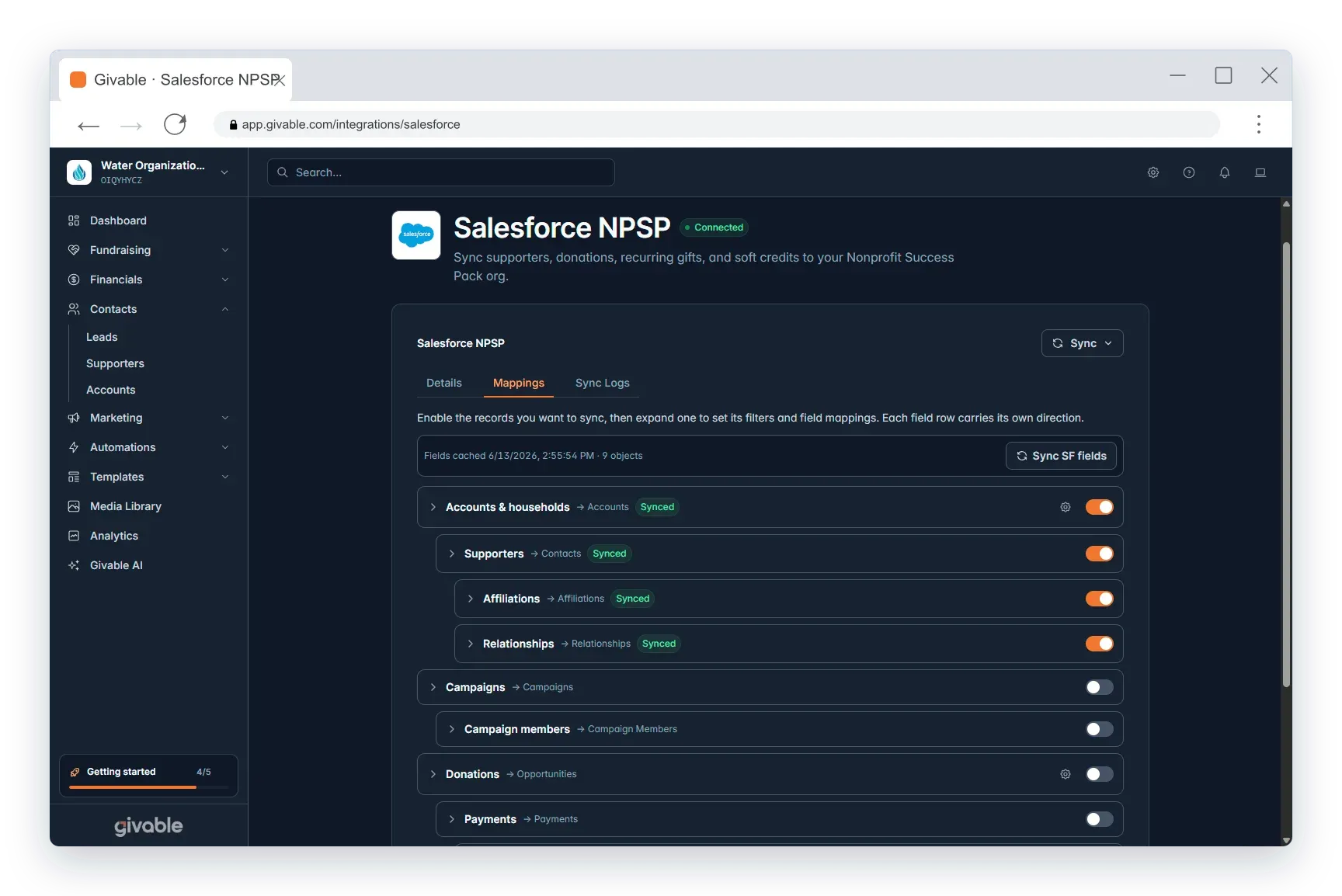Click the Contacts people icon

(74, 309)
